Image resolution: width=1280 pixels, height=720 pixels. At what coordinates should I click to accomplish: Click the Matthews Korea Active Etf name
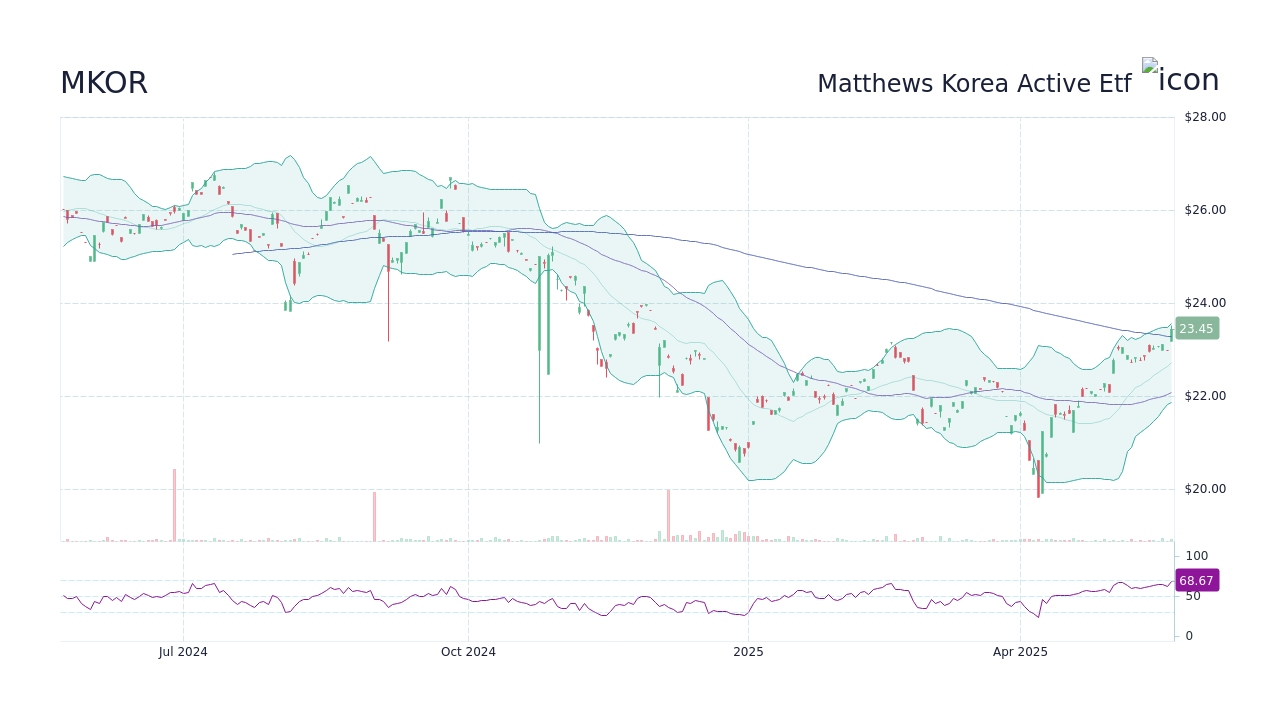[974, 84]
